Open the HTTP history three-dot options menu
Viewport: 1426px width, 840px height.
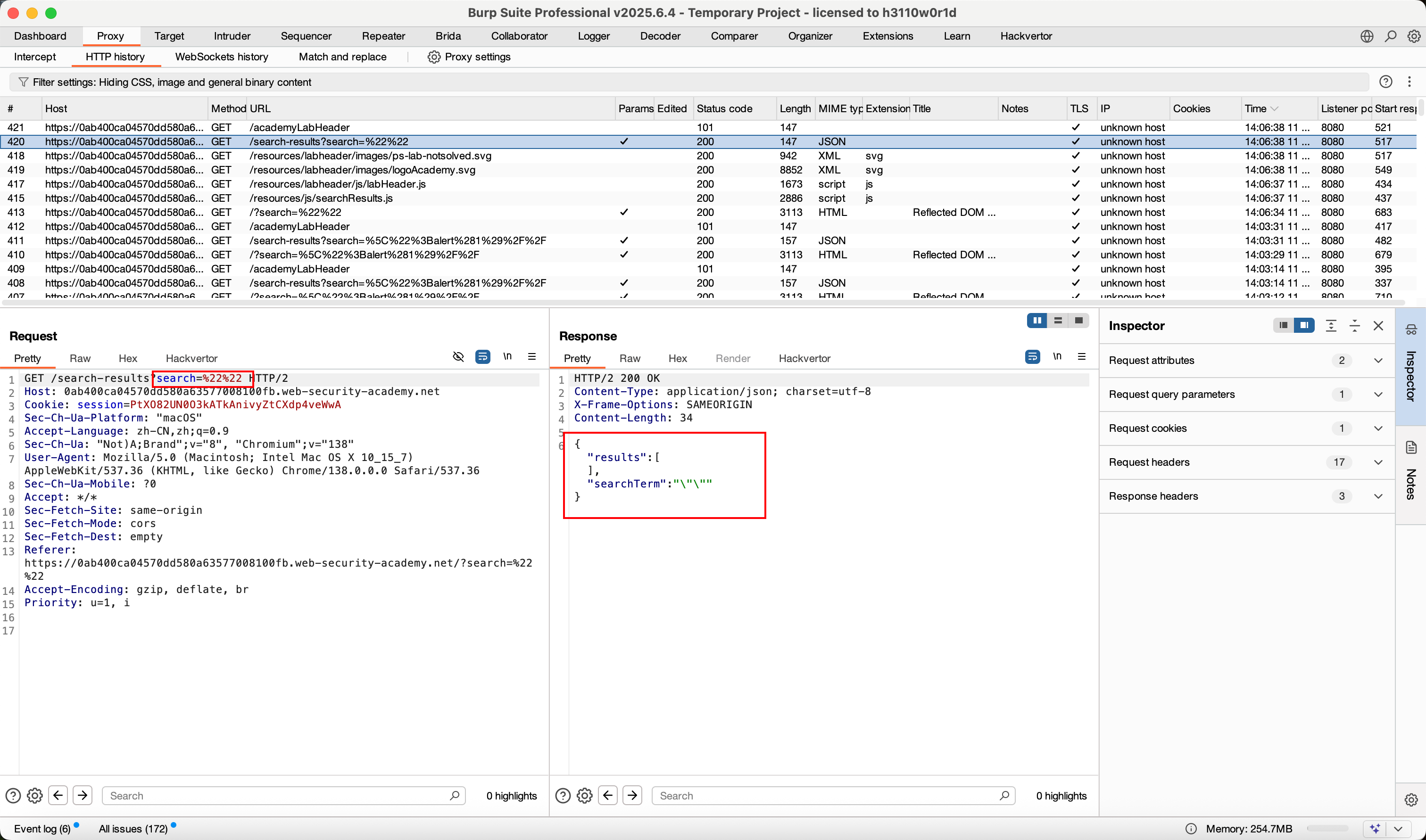tap(1409, 82)
